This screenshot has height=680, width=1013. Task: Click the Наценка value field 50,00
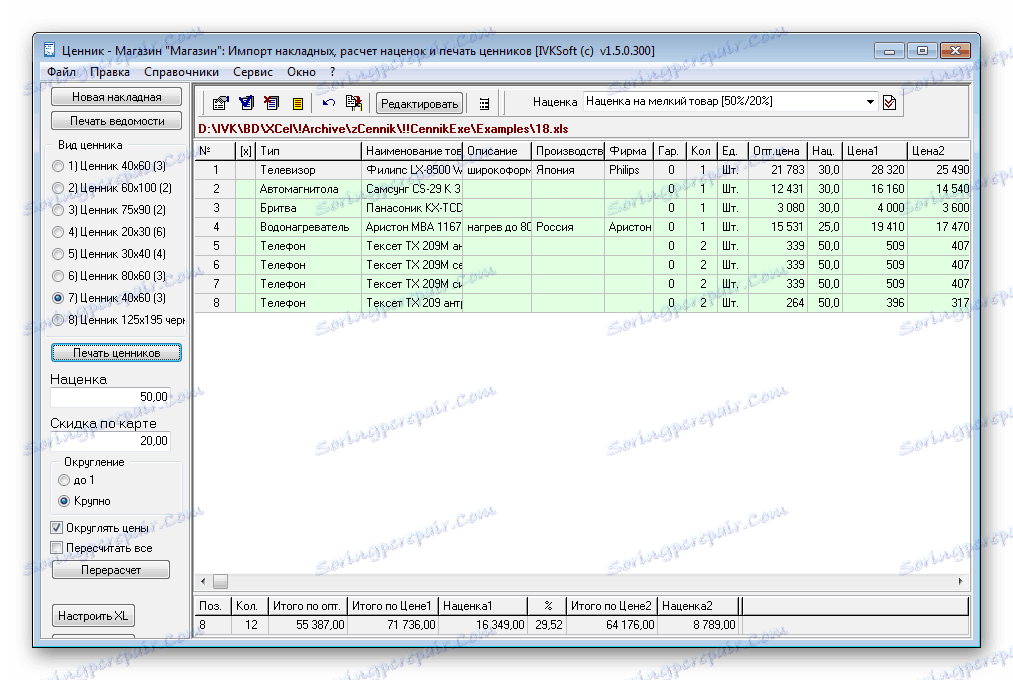(x=110, y=397)
